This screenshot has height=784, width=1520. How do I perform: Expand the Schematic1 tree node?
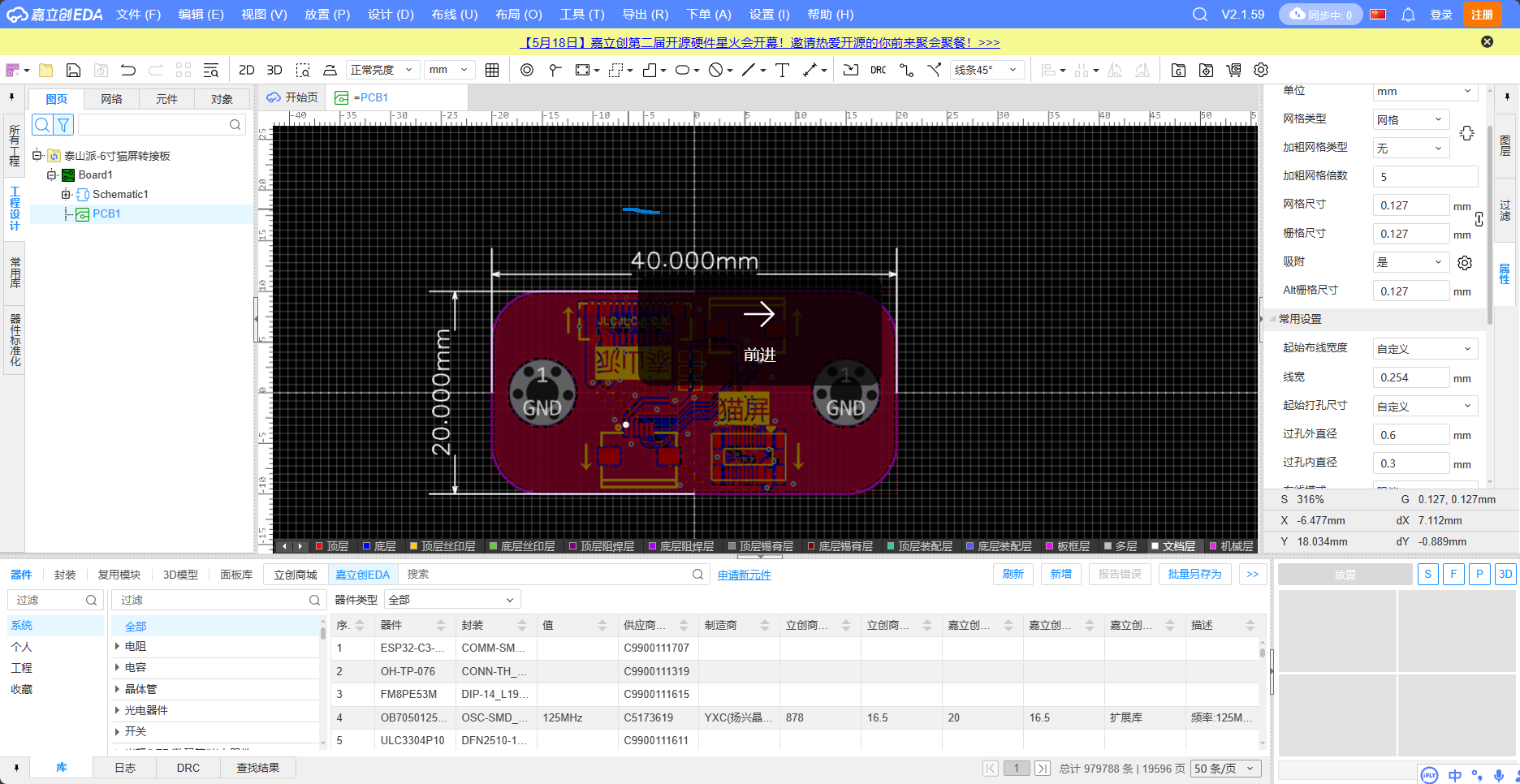(x=66, y=195)
